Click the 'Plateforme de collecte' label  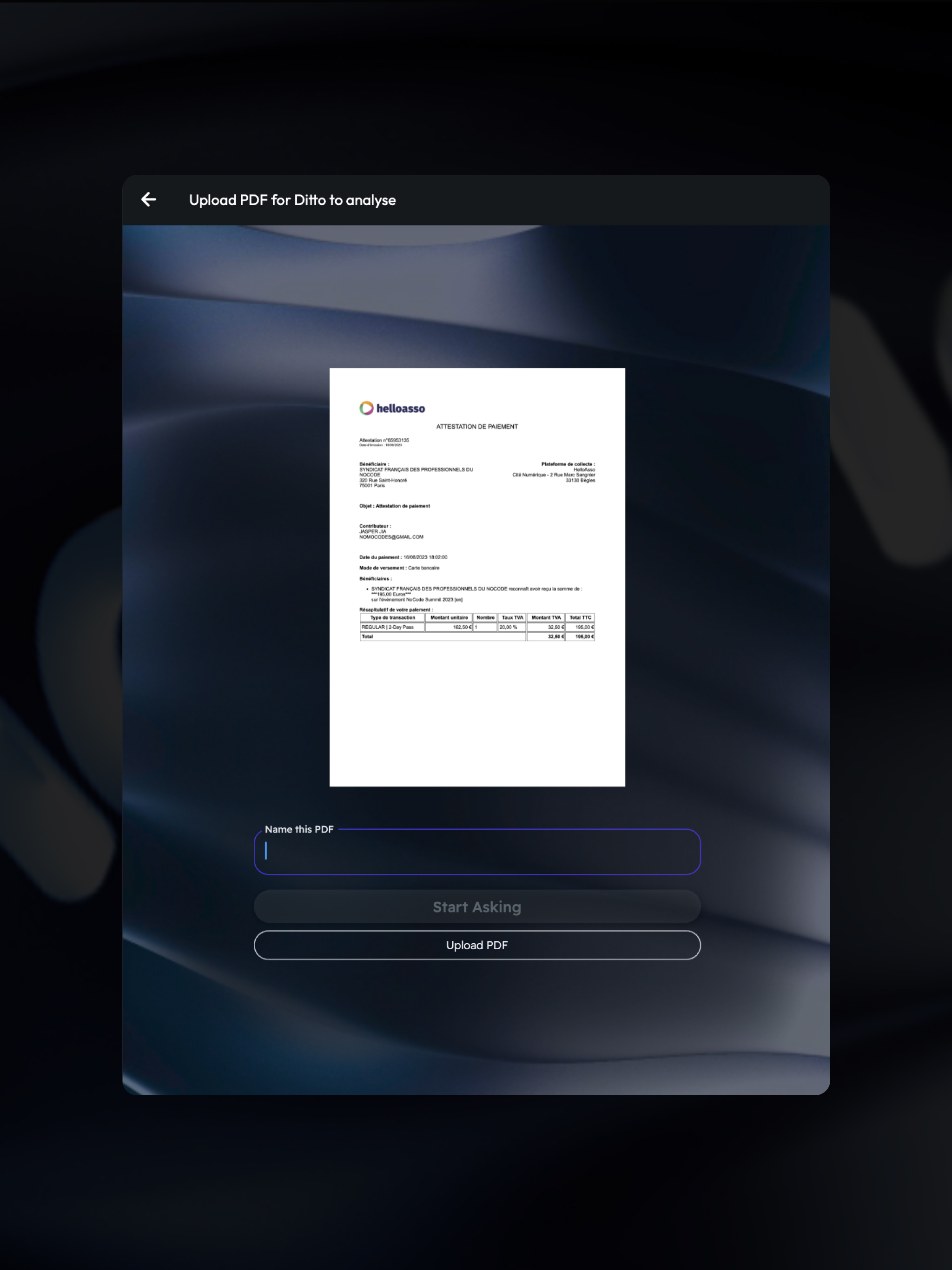567,464
